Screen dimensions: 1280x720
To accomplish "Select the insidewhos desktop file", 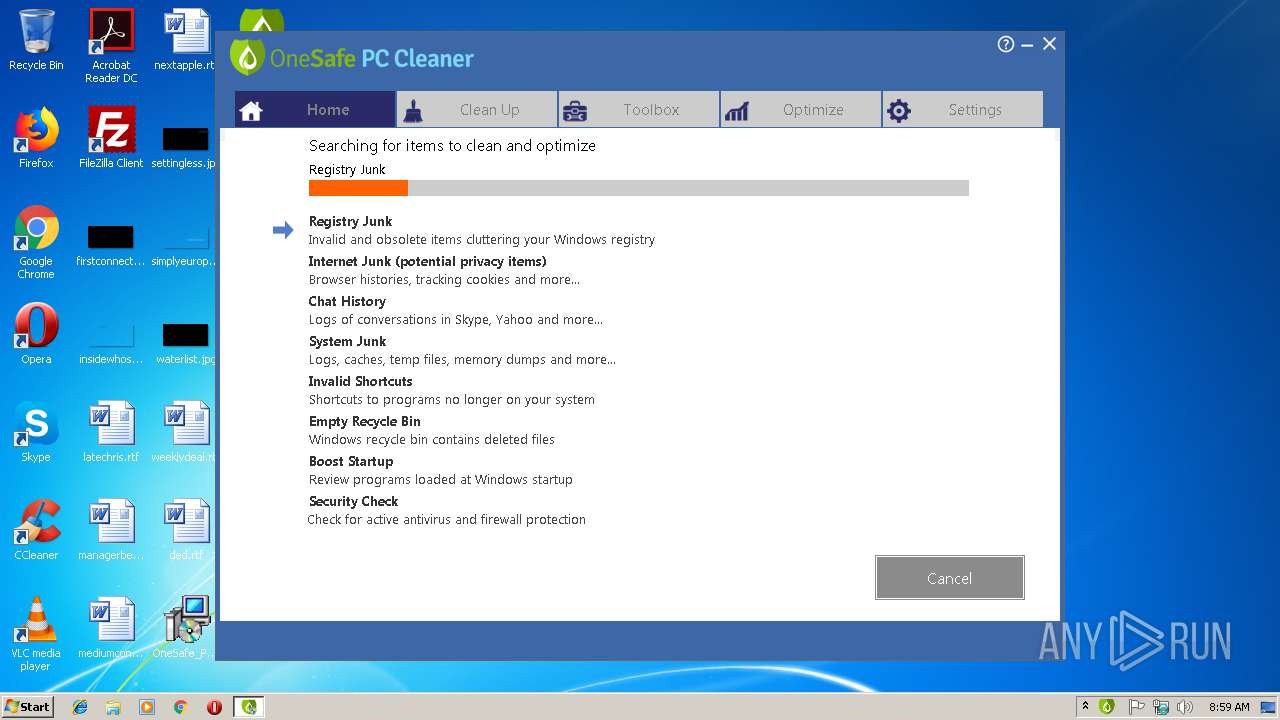I will [111, 342].
